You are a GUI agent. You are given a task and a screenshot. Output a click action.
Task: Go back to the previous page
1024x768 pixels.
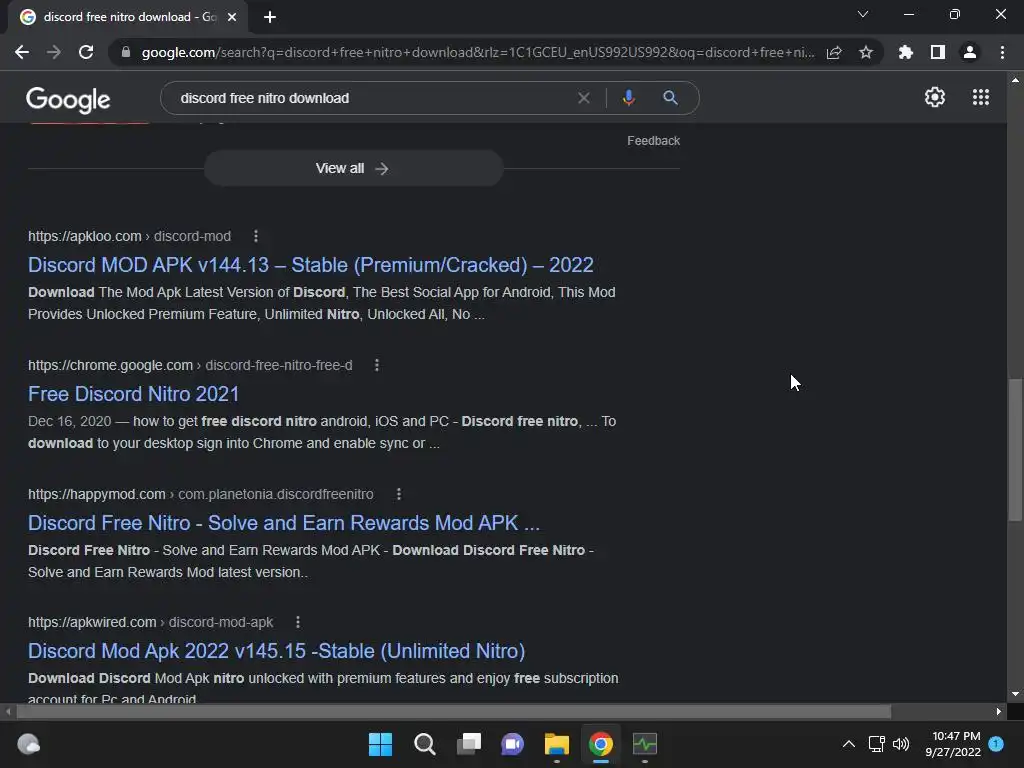point(22,52)
